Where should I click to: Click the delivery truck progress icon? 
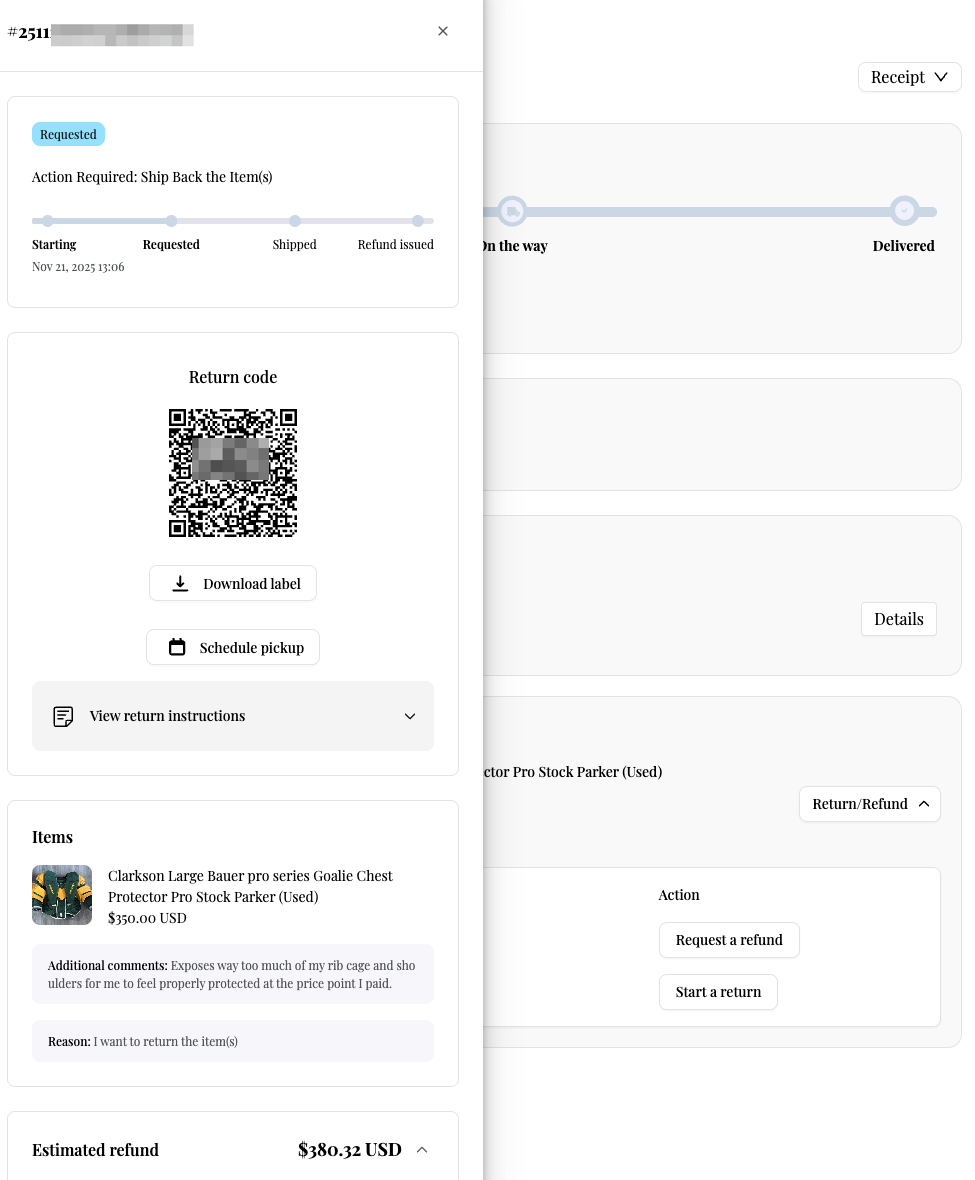coord(512,211)
